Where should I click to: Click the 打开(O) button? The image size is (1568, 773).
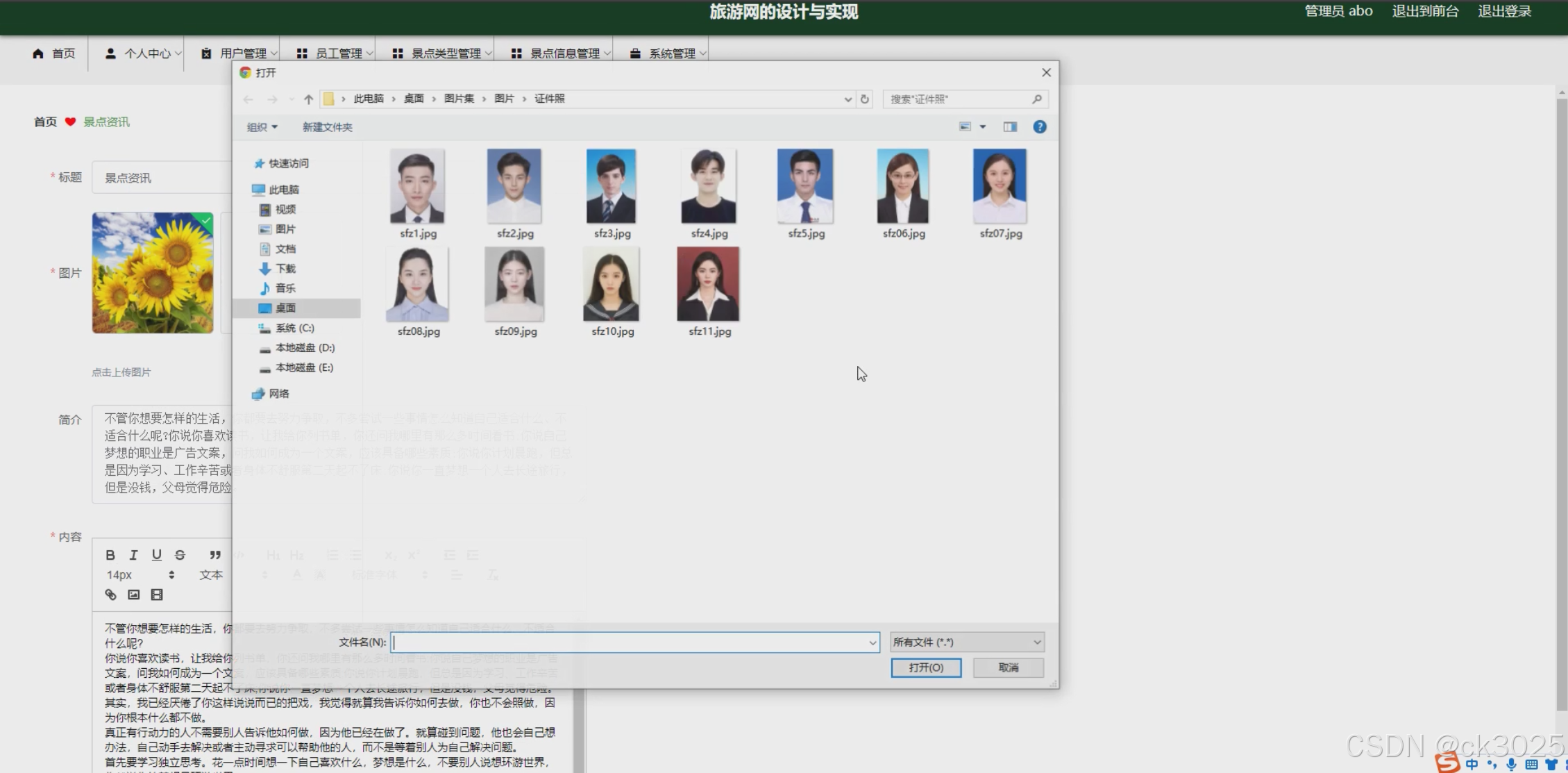pyautogui.click(x=926, y=667)
